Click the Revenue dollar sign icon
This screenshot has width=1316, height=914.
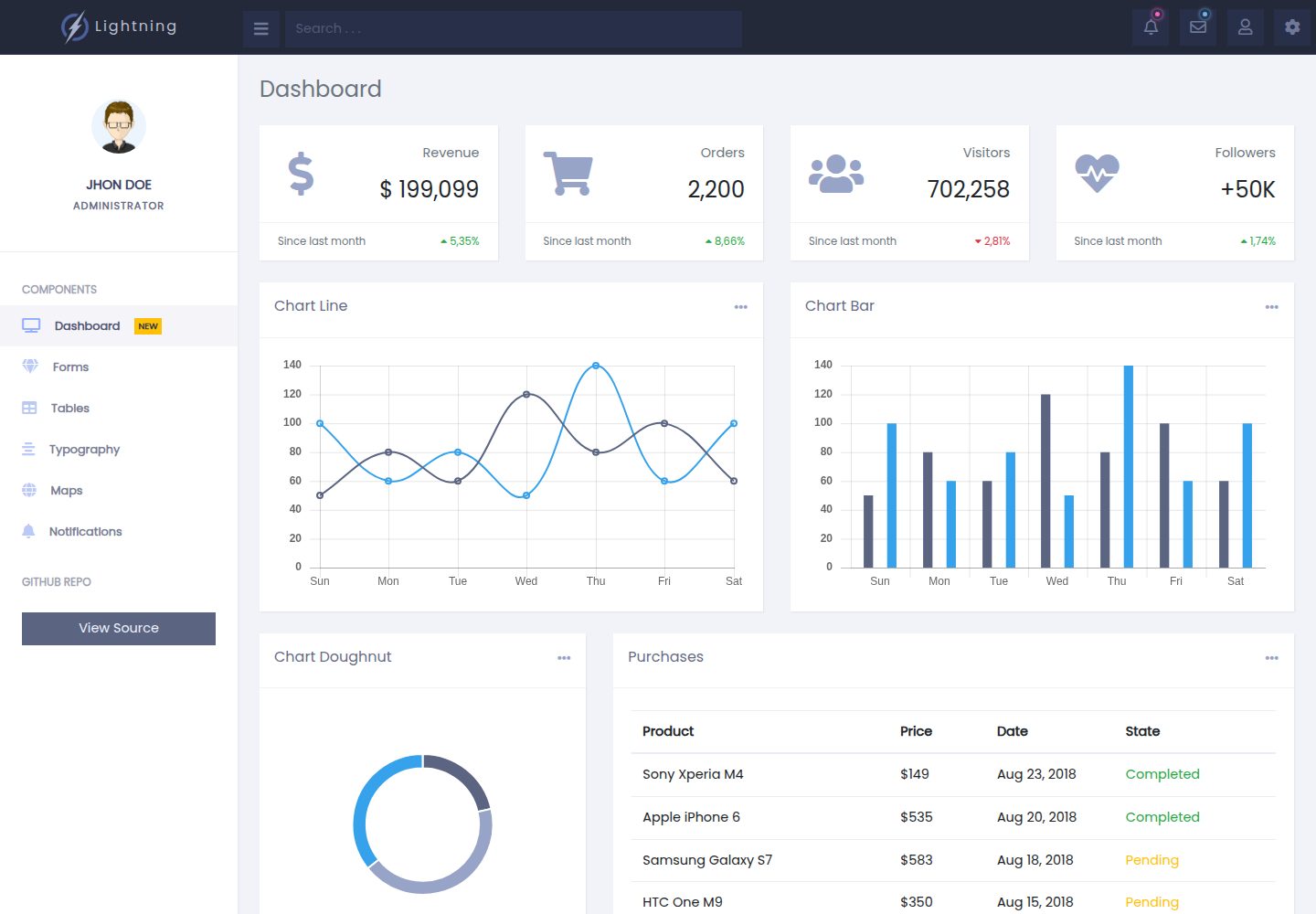coord(301,174)
